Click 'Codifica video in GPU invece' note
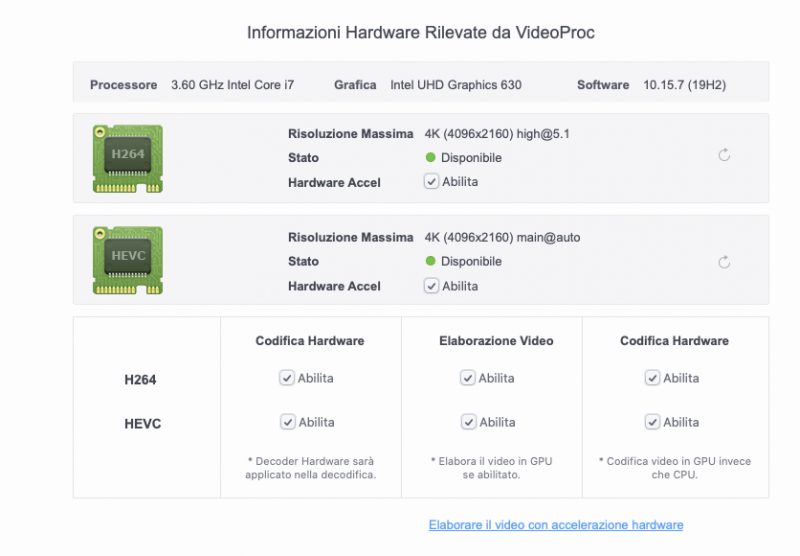This screenshot has height=556, width=800. (x=674, y=468)
